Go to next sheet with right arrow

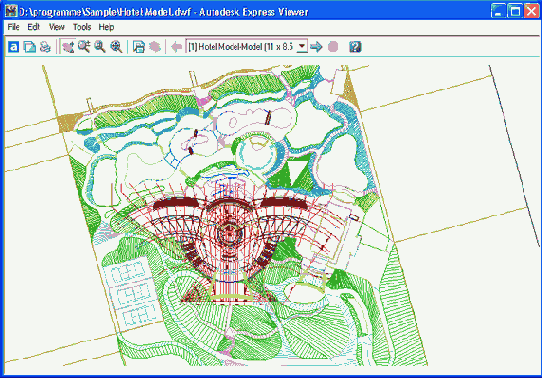pos(316,47)
